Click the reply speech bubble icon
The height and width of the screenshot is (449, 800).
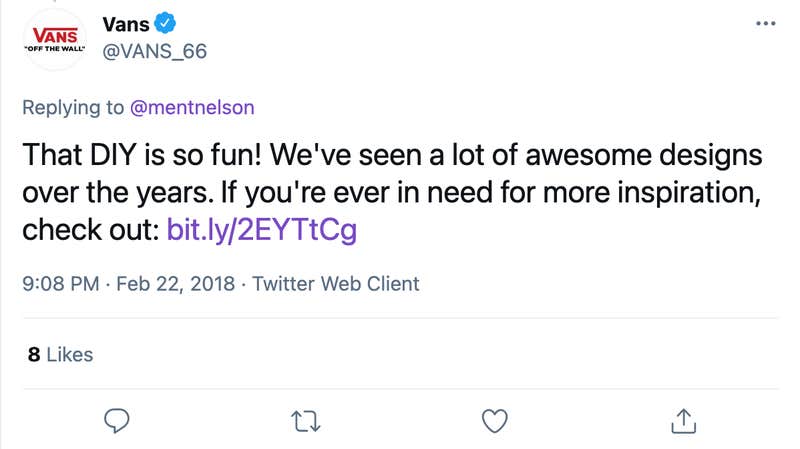pos(119,420)
